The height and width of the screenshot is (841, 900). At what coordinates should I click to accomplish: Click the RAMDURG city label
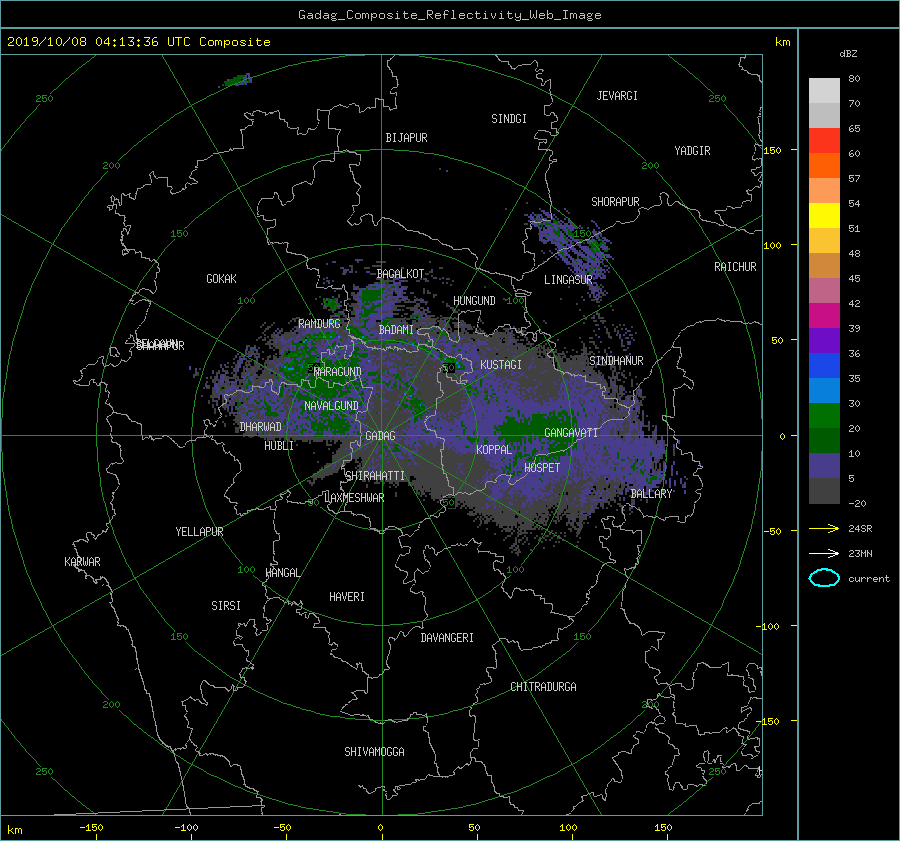point(319,324)
